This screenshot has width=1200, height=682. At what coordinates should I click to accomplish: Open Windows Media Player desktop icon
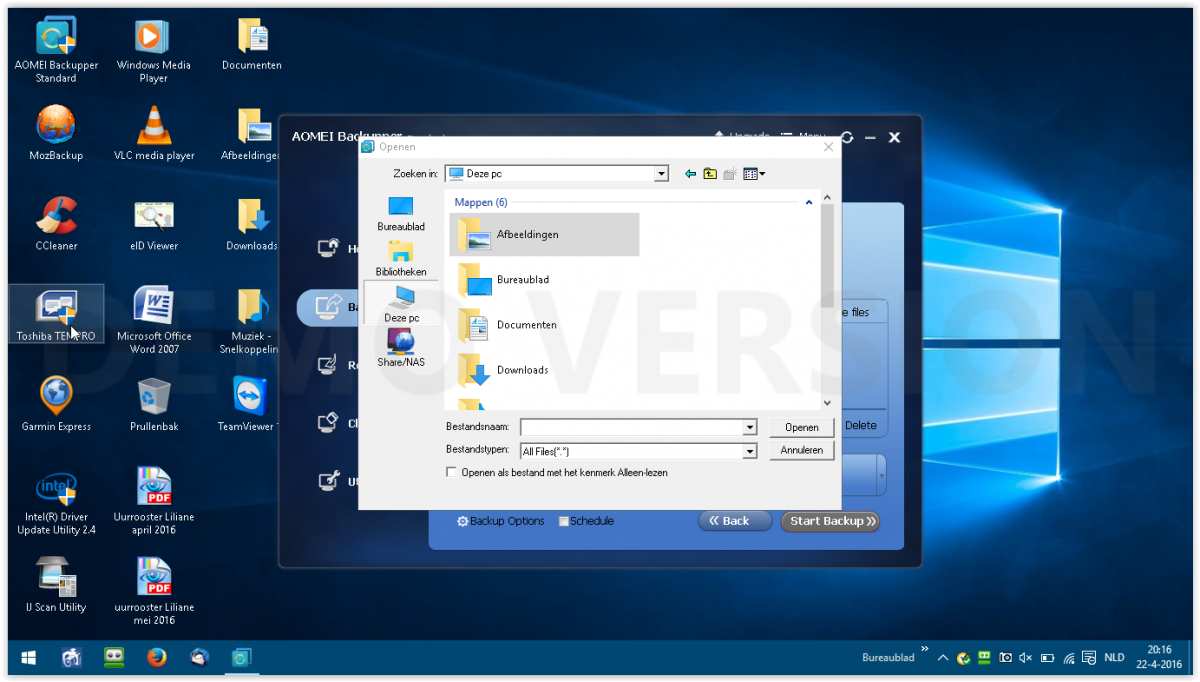153,50
